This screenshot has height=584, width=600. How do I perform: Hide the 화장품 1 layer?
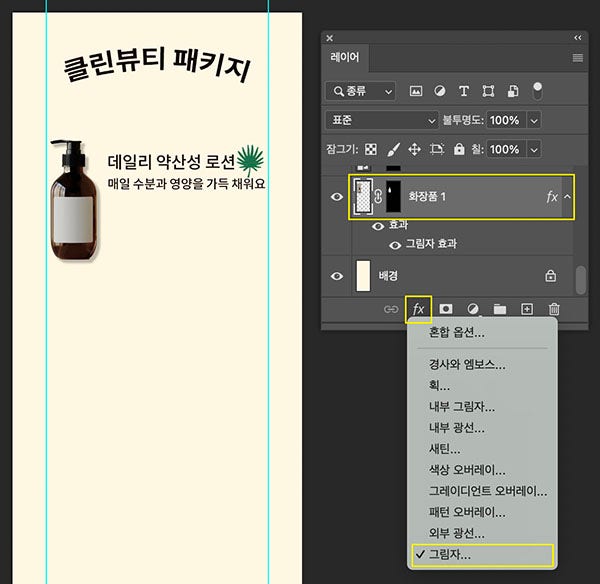coord(337,197)
